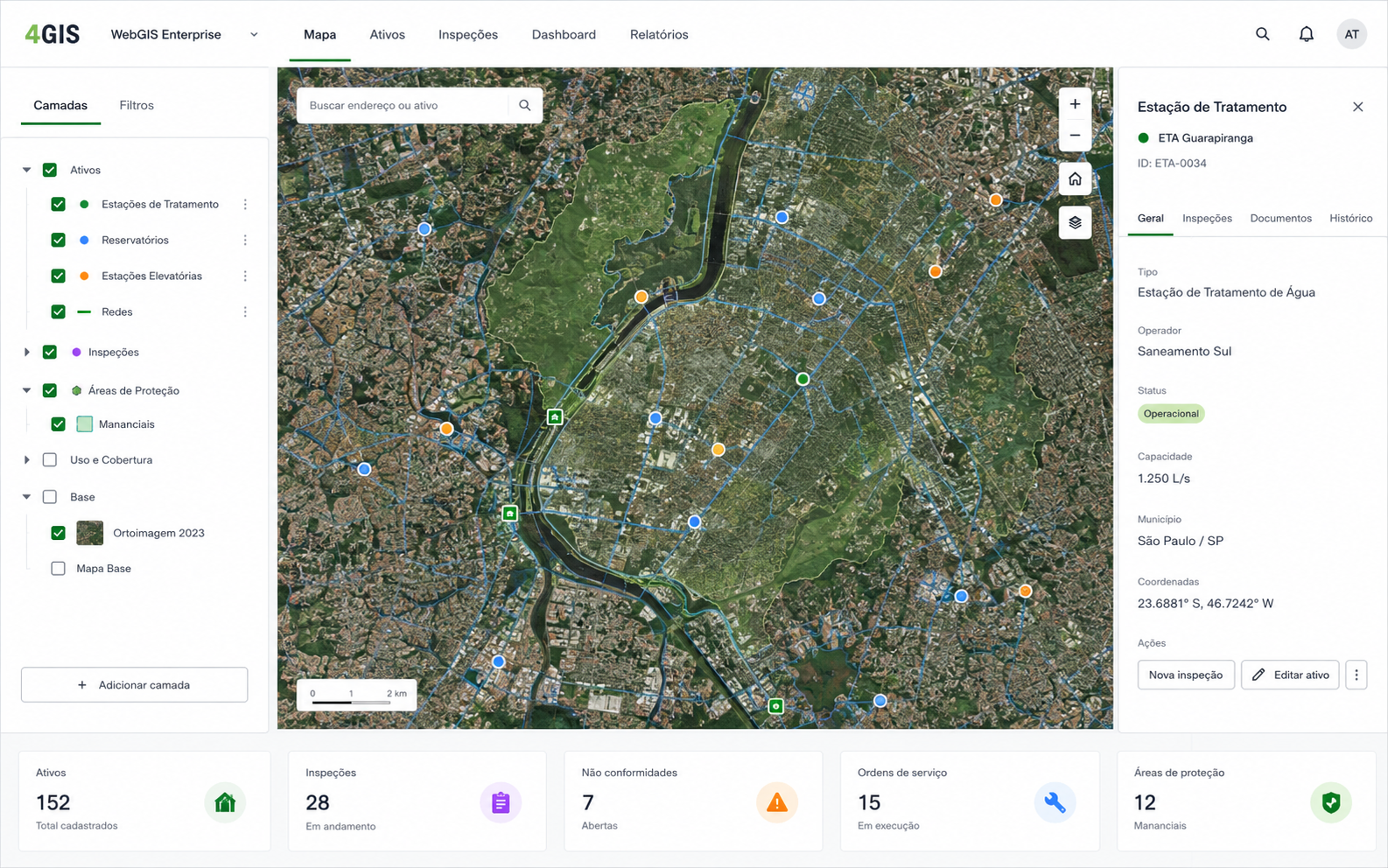Click the Operacional status badge
Viewport: 1388px width, 868px height.
point(1171,414)
